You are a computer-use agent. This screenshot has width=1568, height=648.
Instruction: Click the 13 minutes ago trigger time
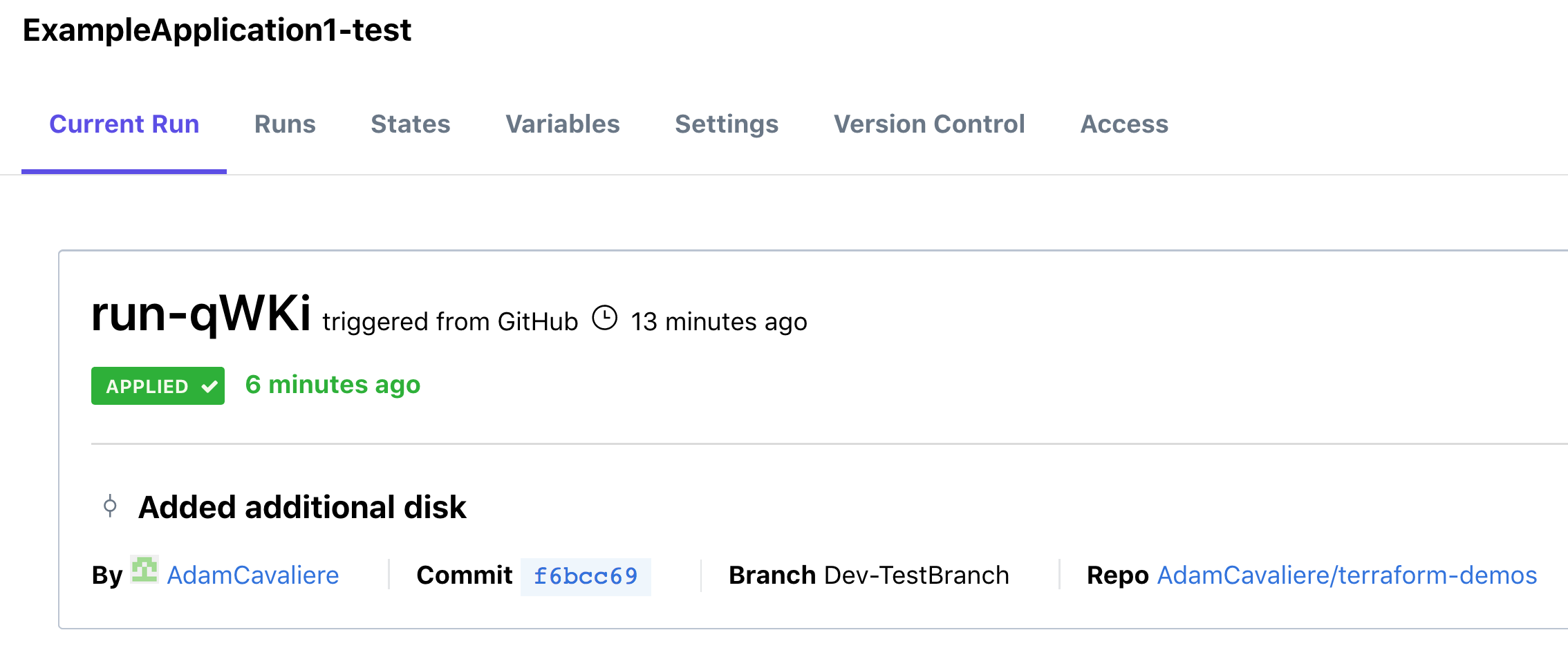tap(719, 322)
